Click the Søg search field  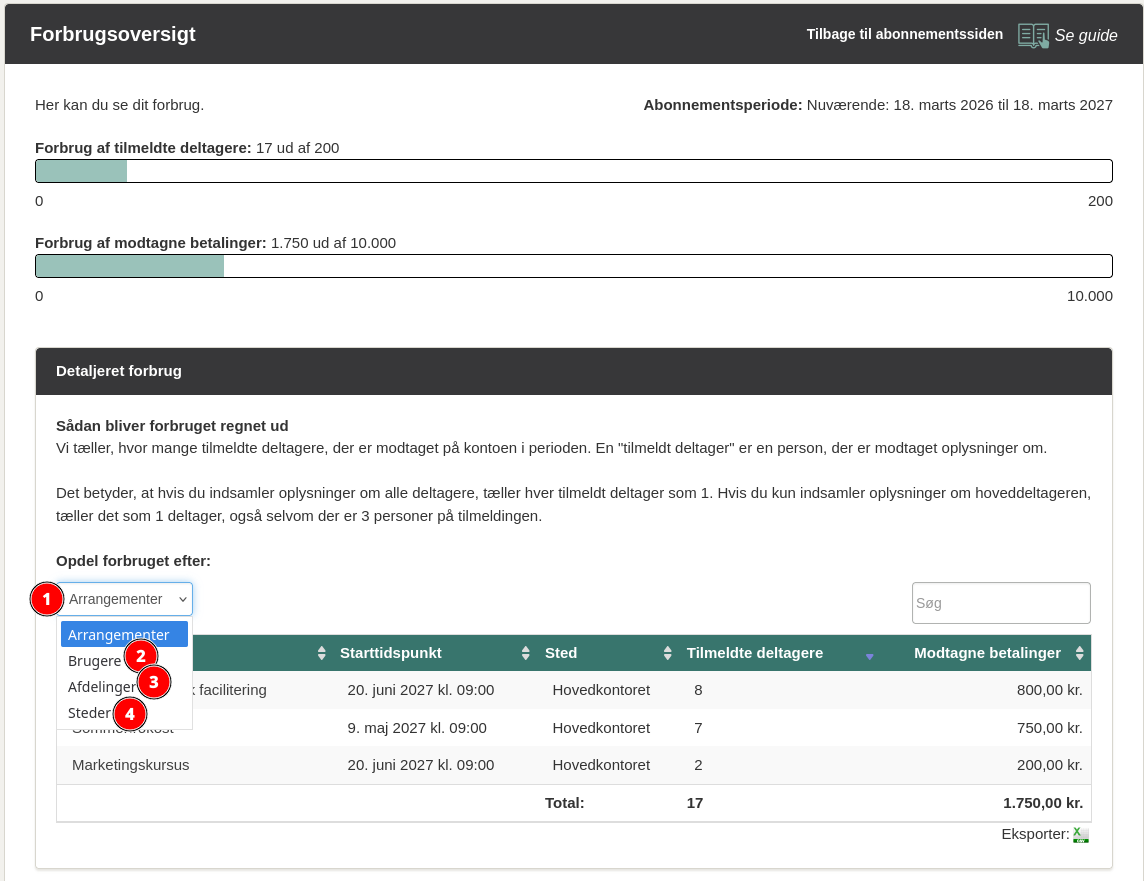pos(1001,603)
